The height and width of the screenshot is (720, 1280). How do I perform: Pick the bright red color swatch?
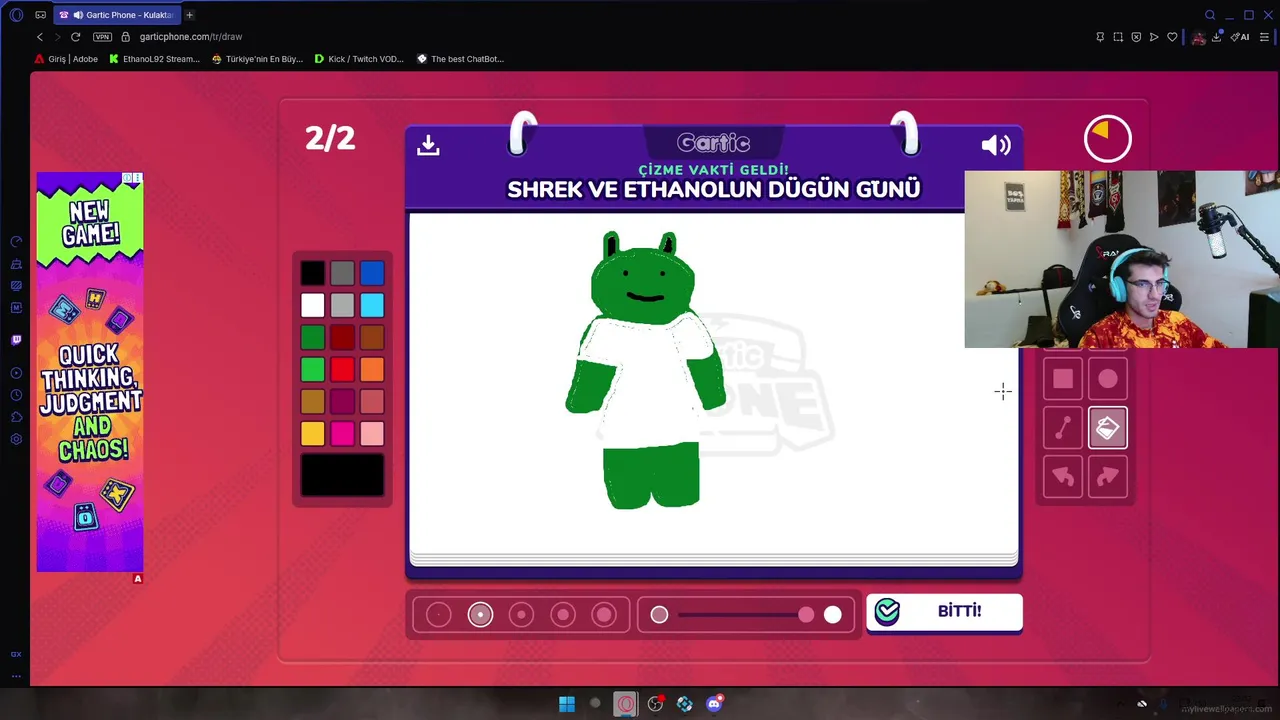coord(342,369)
